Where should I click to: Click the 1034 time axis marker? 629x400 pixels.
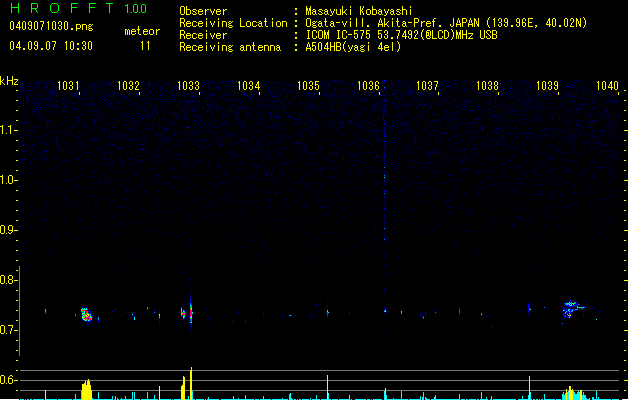point(248,85)
